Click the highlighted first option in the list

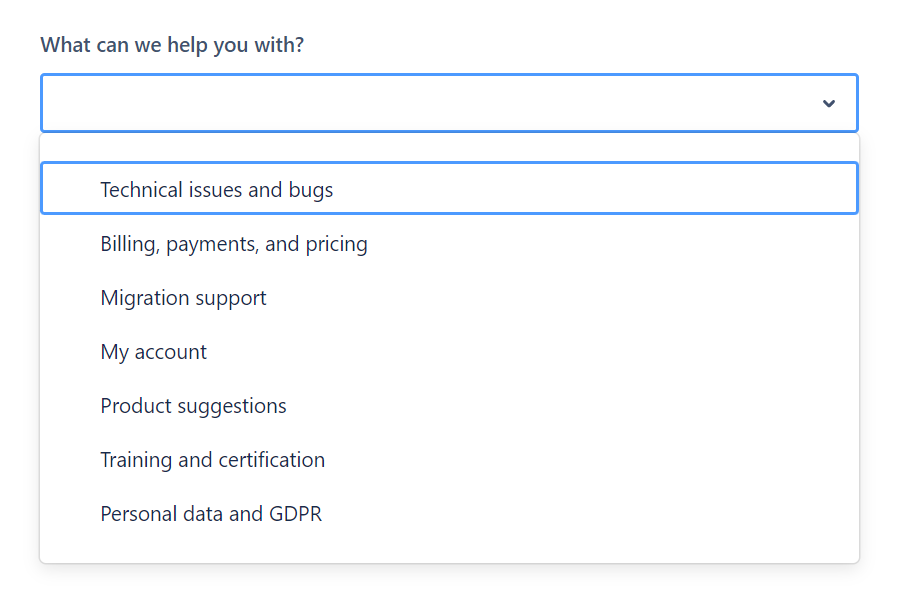(x=217, y=189)
